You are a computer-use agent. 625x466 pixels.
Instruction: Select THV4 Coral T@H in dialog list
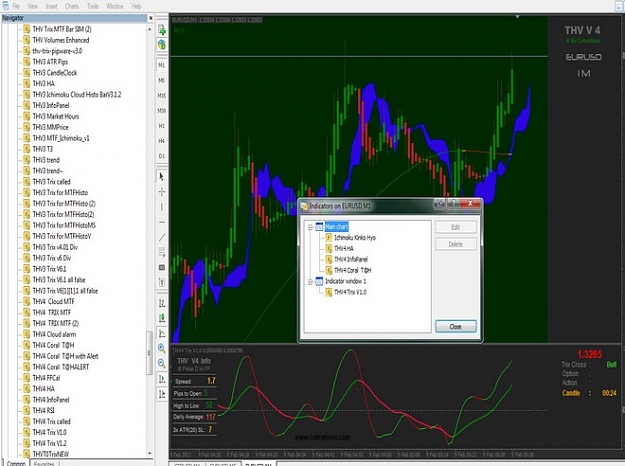pos(352,270)
